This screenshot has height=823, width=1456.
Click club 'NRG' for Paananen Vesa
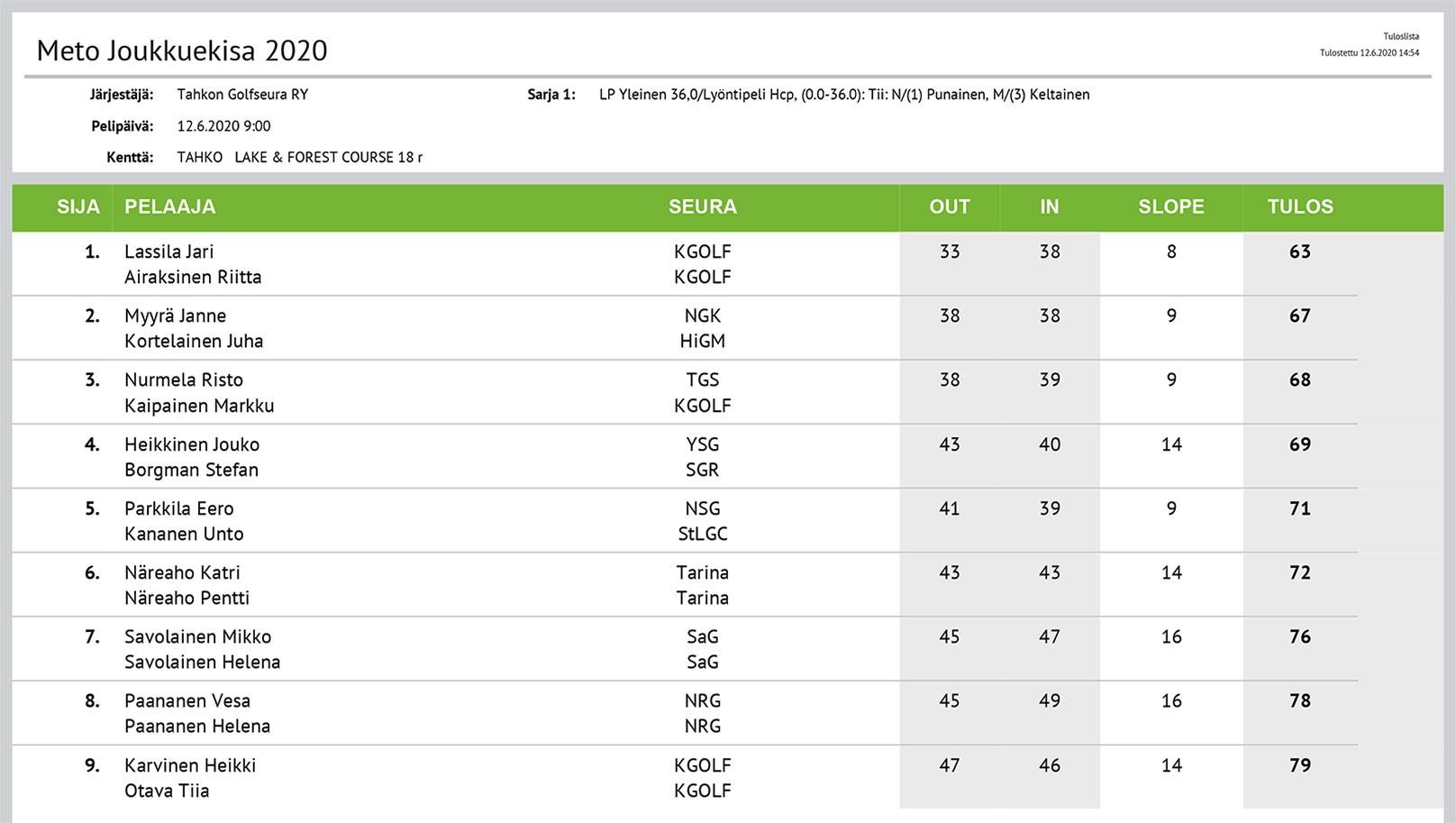[703, 700]
